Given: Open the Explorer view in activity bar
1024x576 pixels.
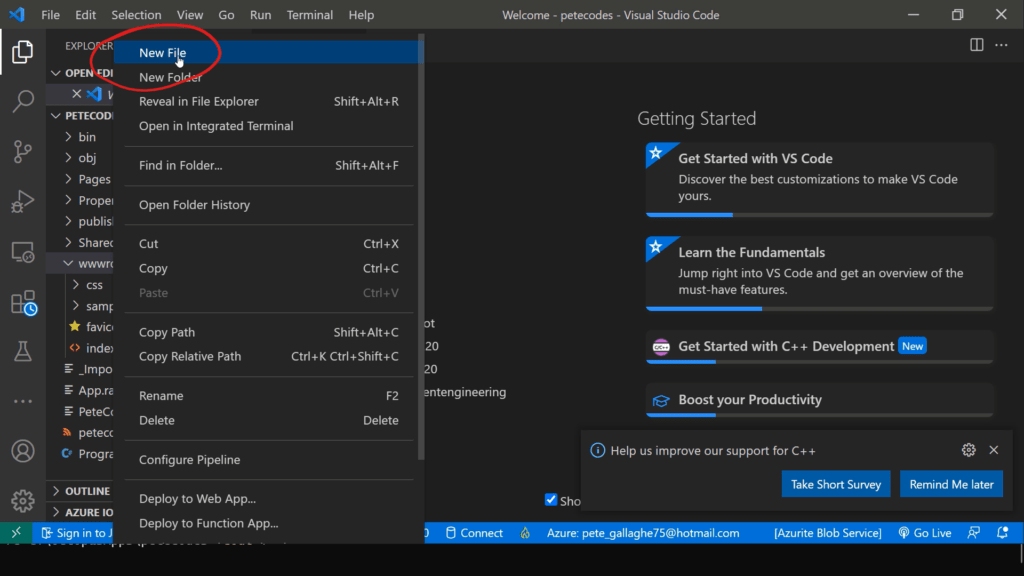Looking at the screenshot, I should (22, 52).
